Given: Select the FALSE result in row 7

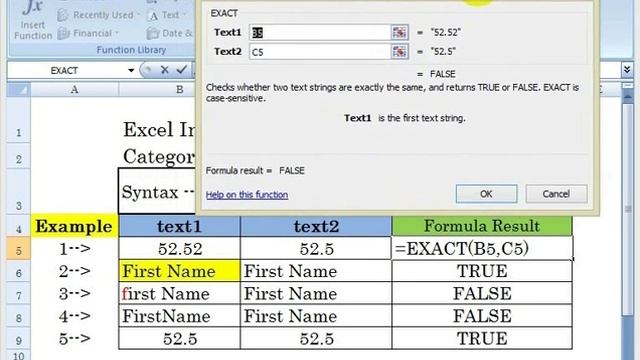Looking at the screenshot, I should pos(482,294).
